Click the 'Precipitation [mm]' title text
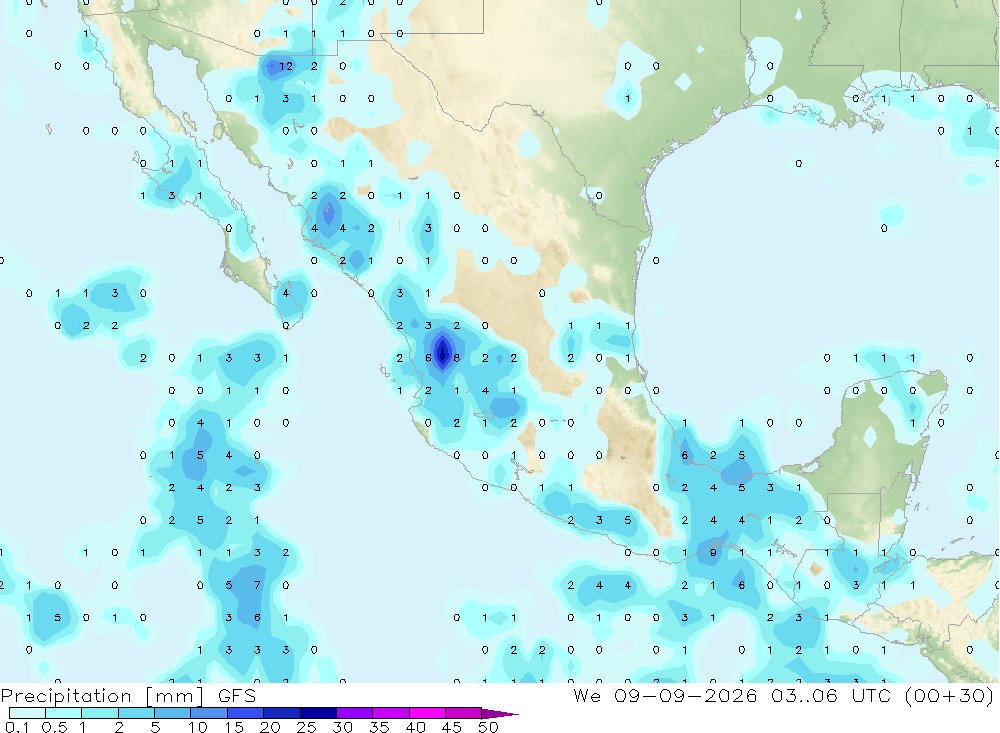 tap(102, 695)
